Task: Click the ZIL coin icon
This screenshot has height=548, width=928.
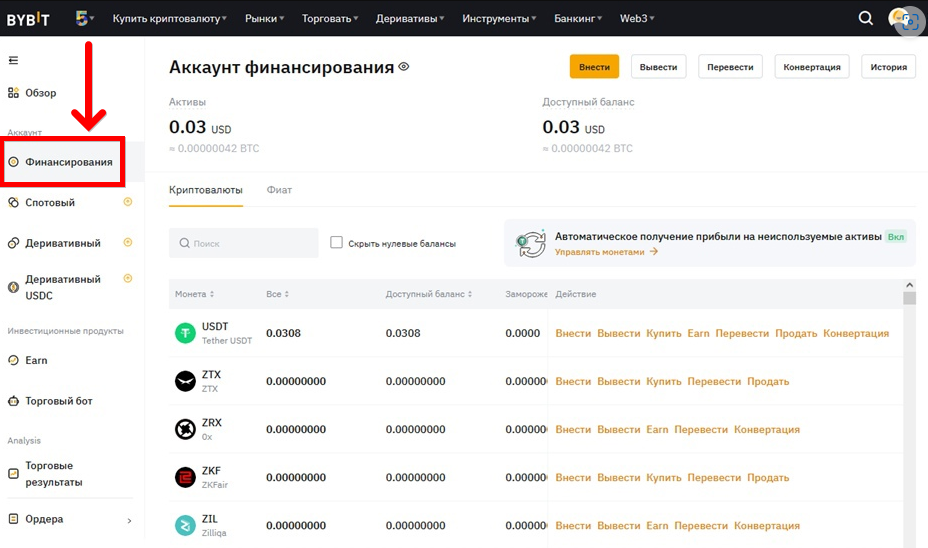Action: (x=185, y=525)
